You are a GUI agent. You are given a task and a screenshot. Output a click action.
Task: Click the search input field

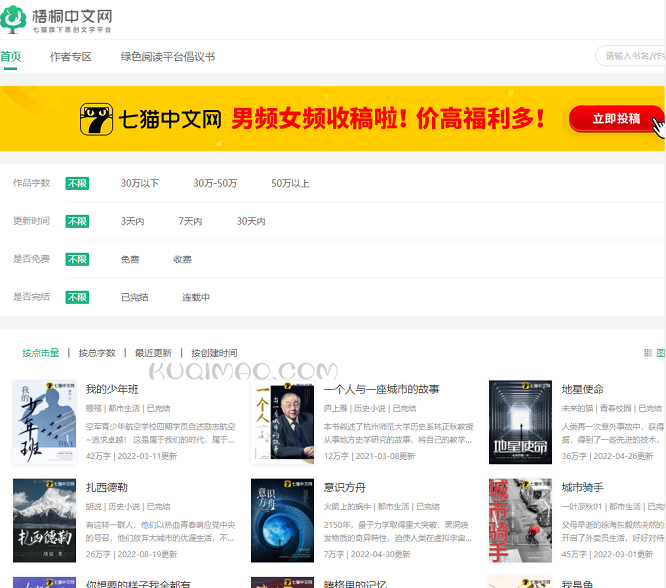click(x=630, y=56)
